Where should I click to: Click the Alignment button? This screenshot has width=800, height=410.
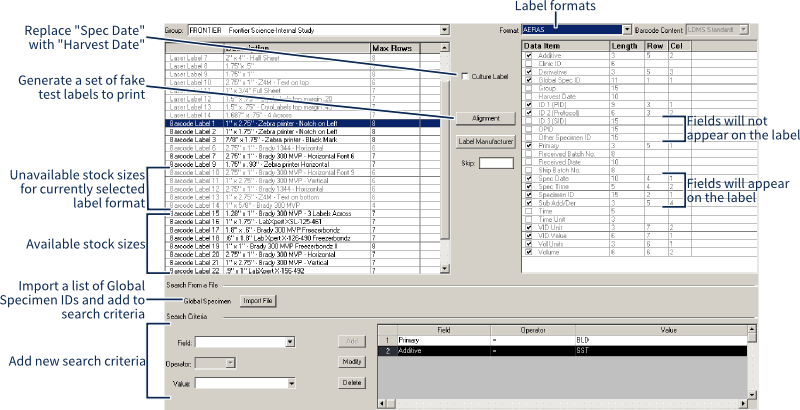[486, 118]
